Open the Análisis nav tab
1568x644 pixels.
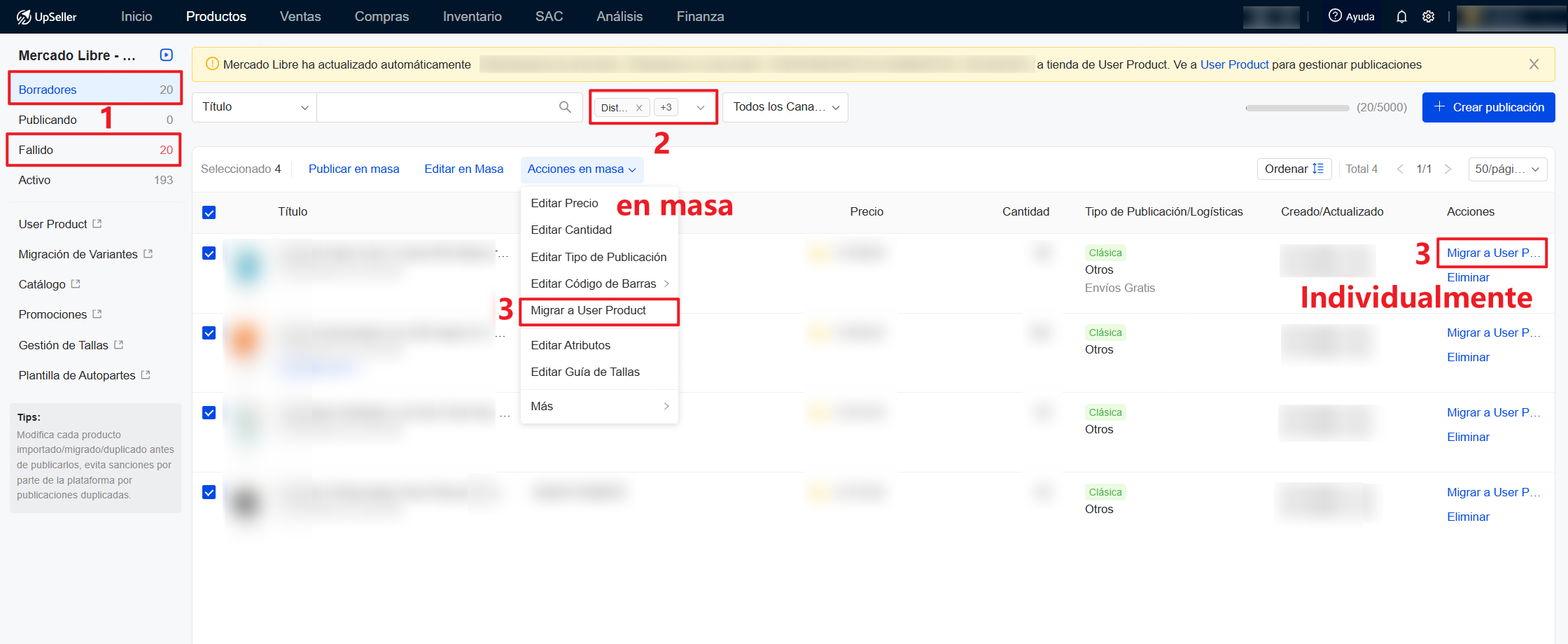click(x=619, y=17)
